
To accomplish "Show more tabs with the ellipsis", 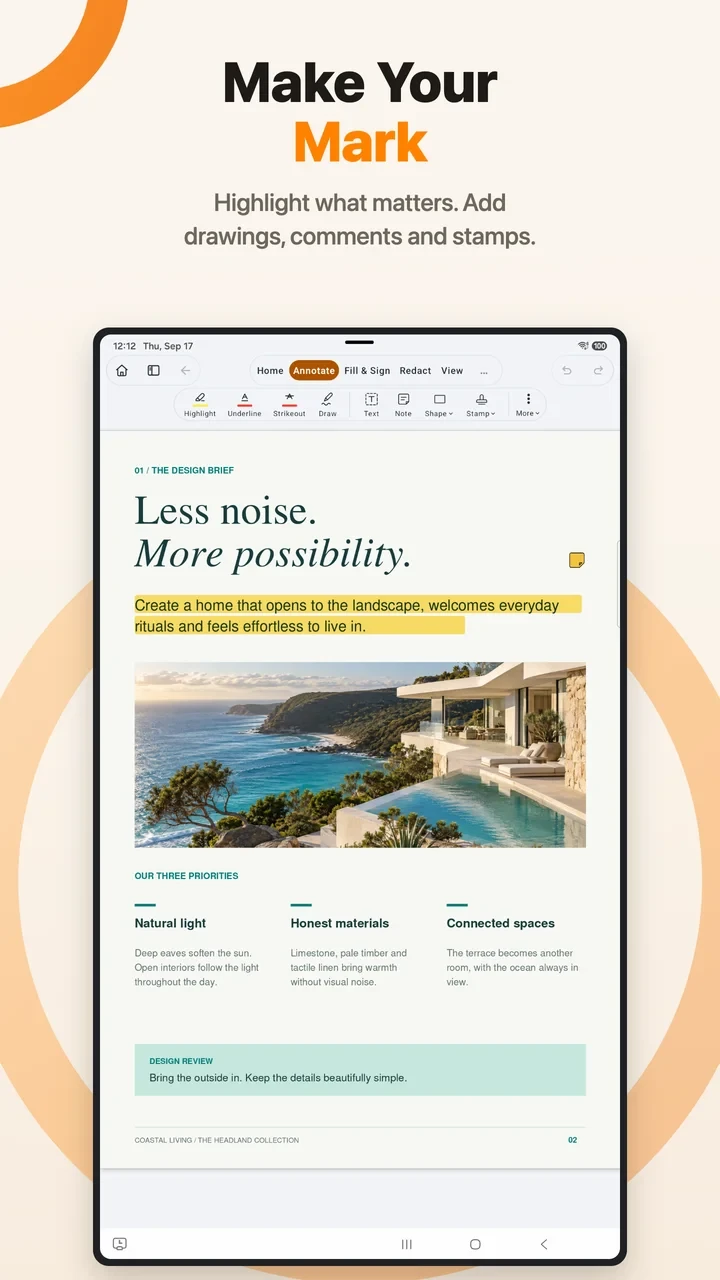I will [484, 371].
